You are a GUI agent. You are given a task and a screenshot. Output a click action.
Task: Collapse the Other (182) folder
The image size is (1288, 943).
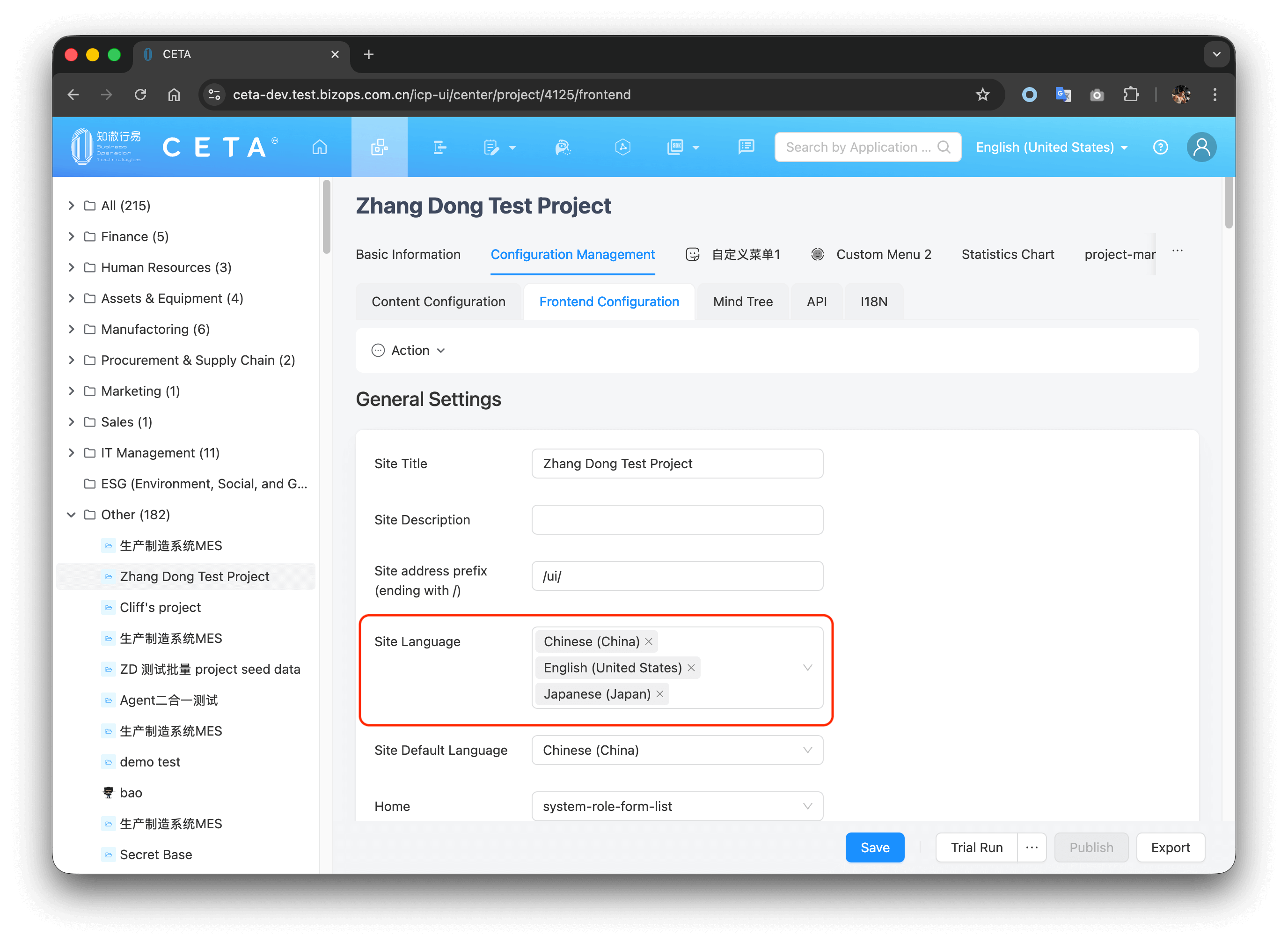click(71, 515)
